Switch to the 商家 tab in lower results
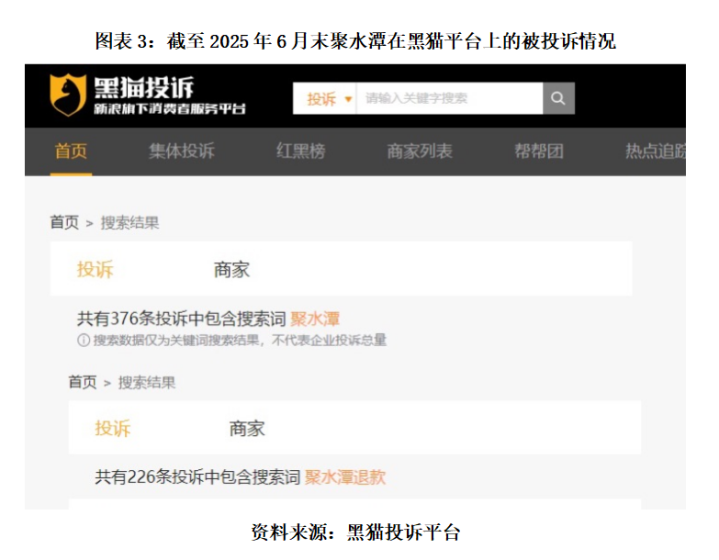719x560 pixels. point(247,428)
